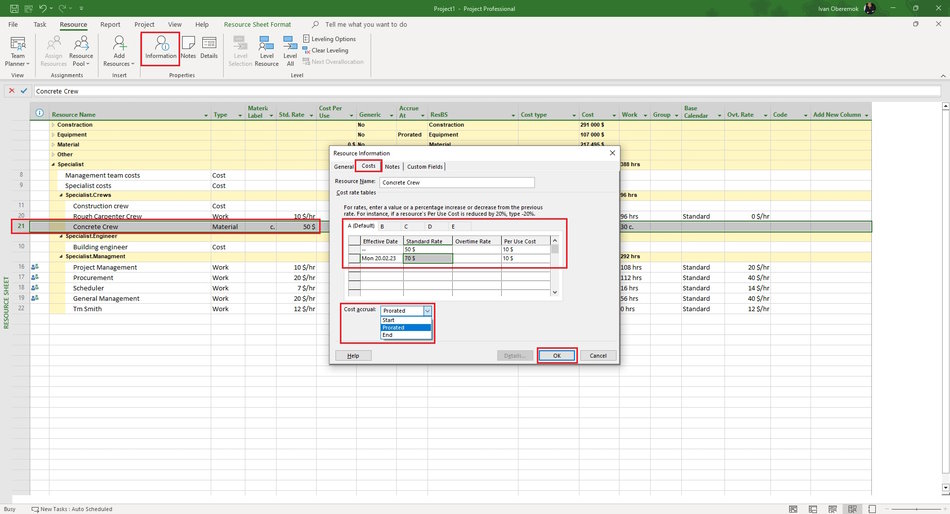Click the info indicator column header icon
This screenshot has height=514, width=950.
(39, 113)
